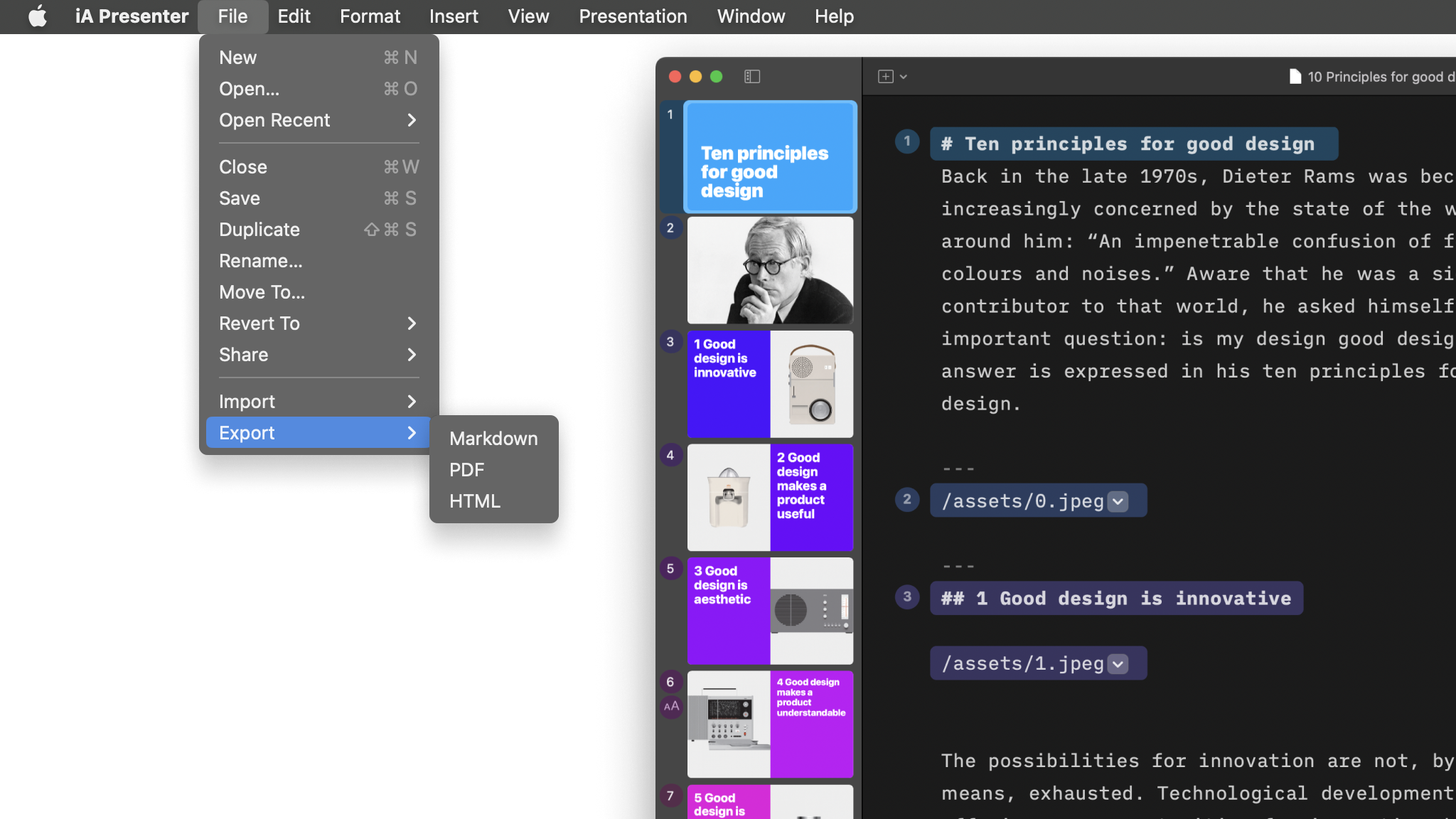Open the Apple menu
Image resolution: width=1456 pixels, height=819 pixels.
tap(37, 16)
